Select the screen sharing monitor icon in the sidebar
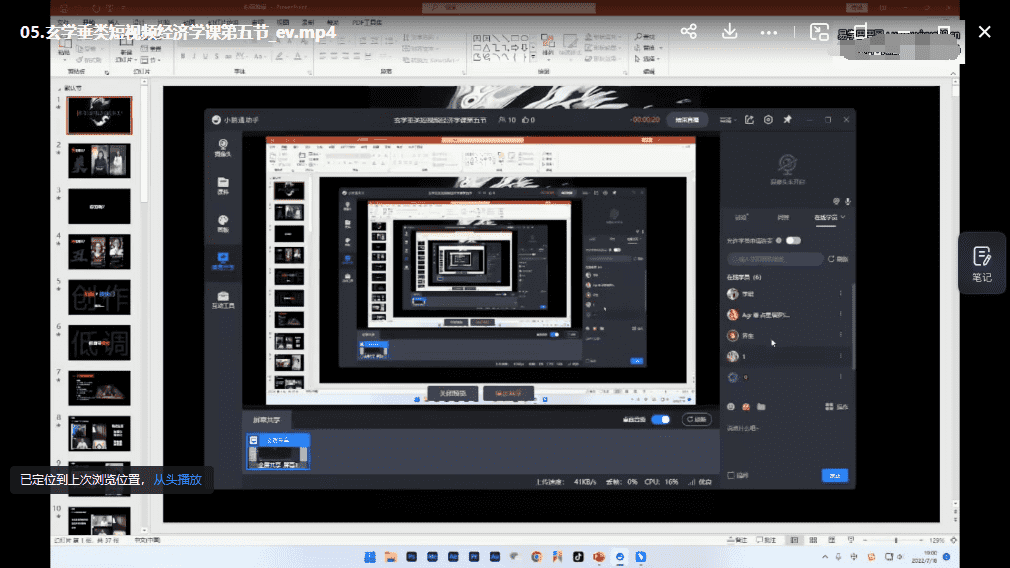1010x568 pixels. coord(222,261)
